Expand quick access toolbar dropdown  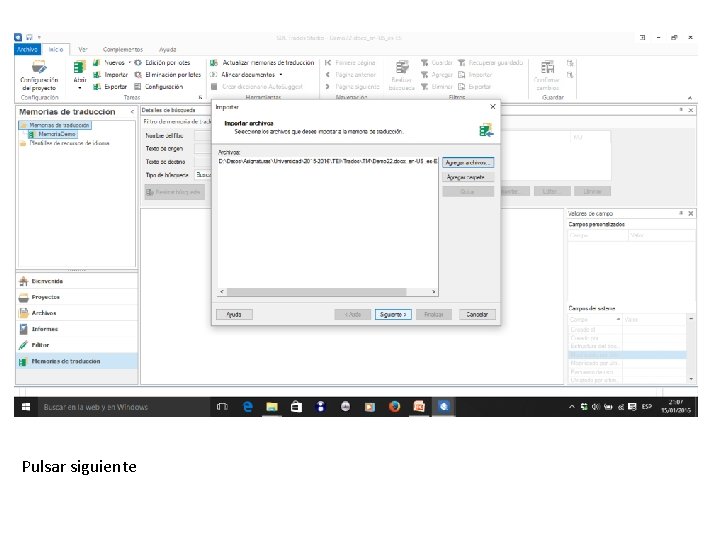click(39, 37)
